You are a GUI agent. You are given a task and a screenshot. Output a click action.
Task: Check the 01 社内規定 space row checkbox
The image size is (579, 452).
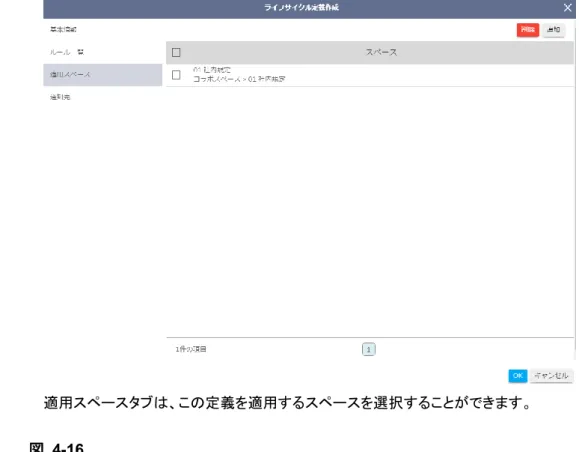(x=176, y=75)
